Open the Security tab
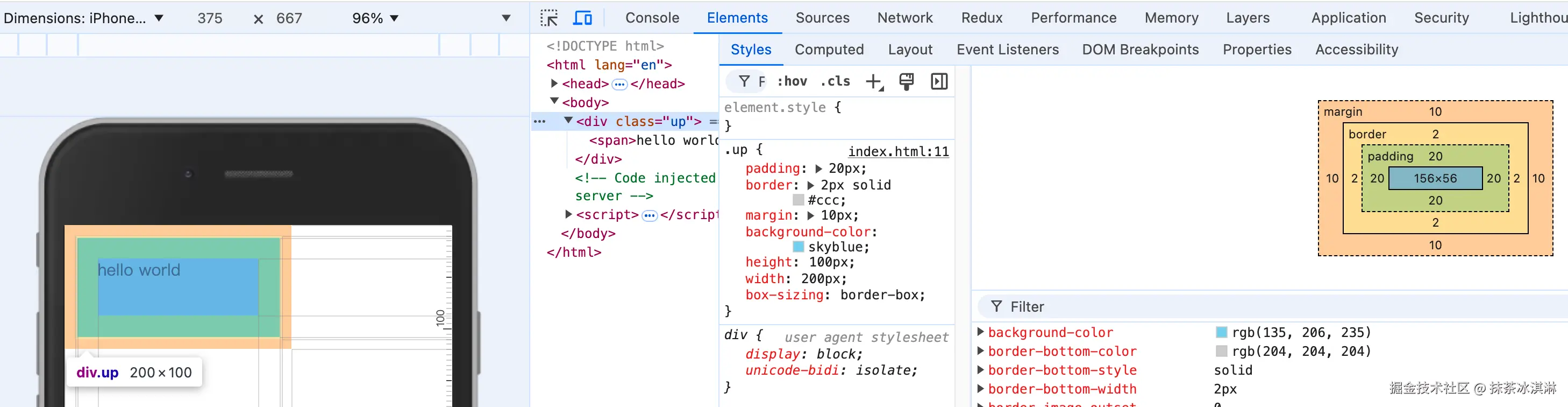This screenshot has height=407, width=1568. pyautogui.click(x=1442, y=18)
